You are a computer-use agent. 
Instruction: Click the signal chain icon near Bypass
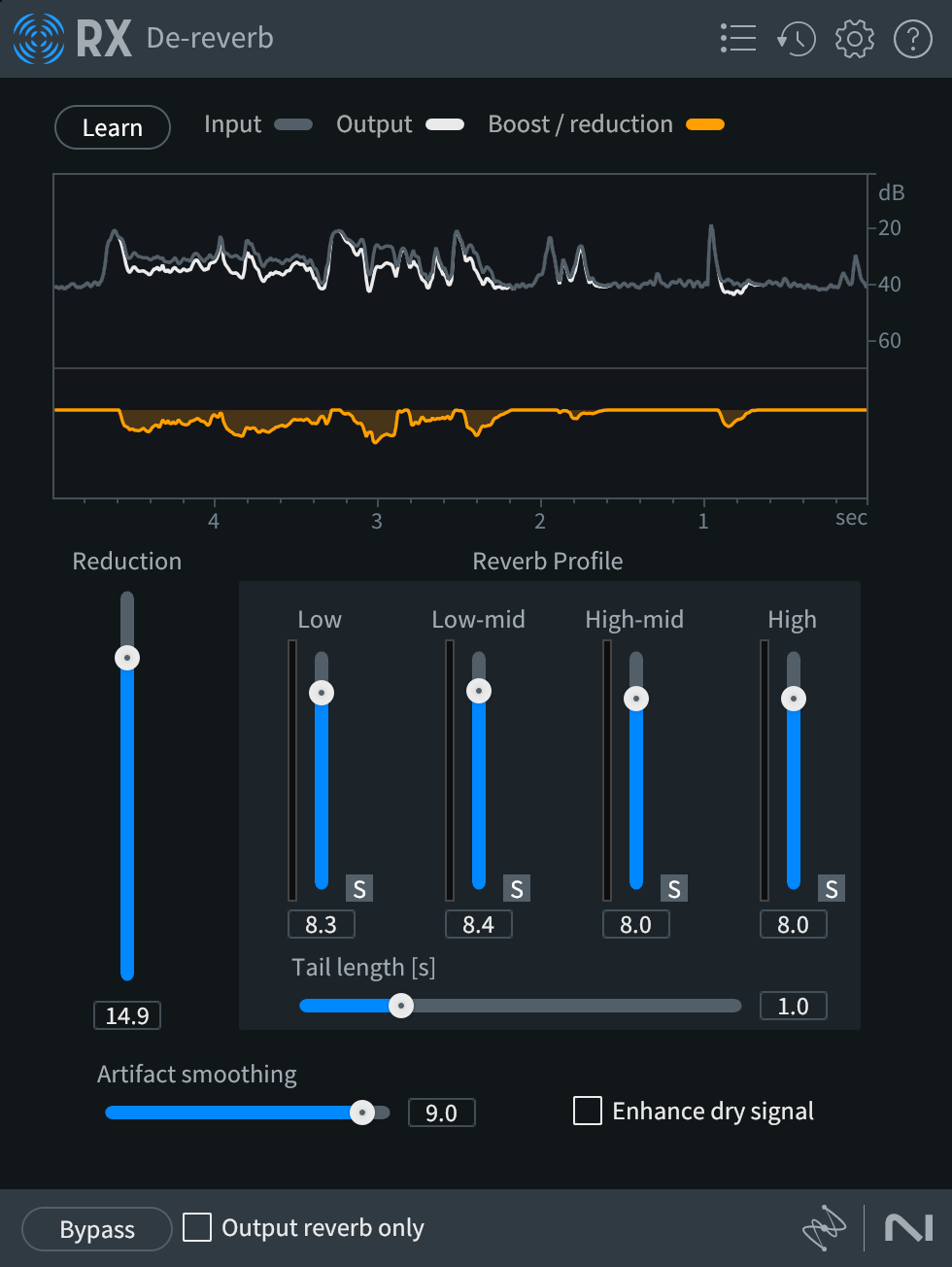pos(824,1228)
